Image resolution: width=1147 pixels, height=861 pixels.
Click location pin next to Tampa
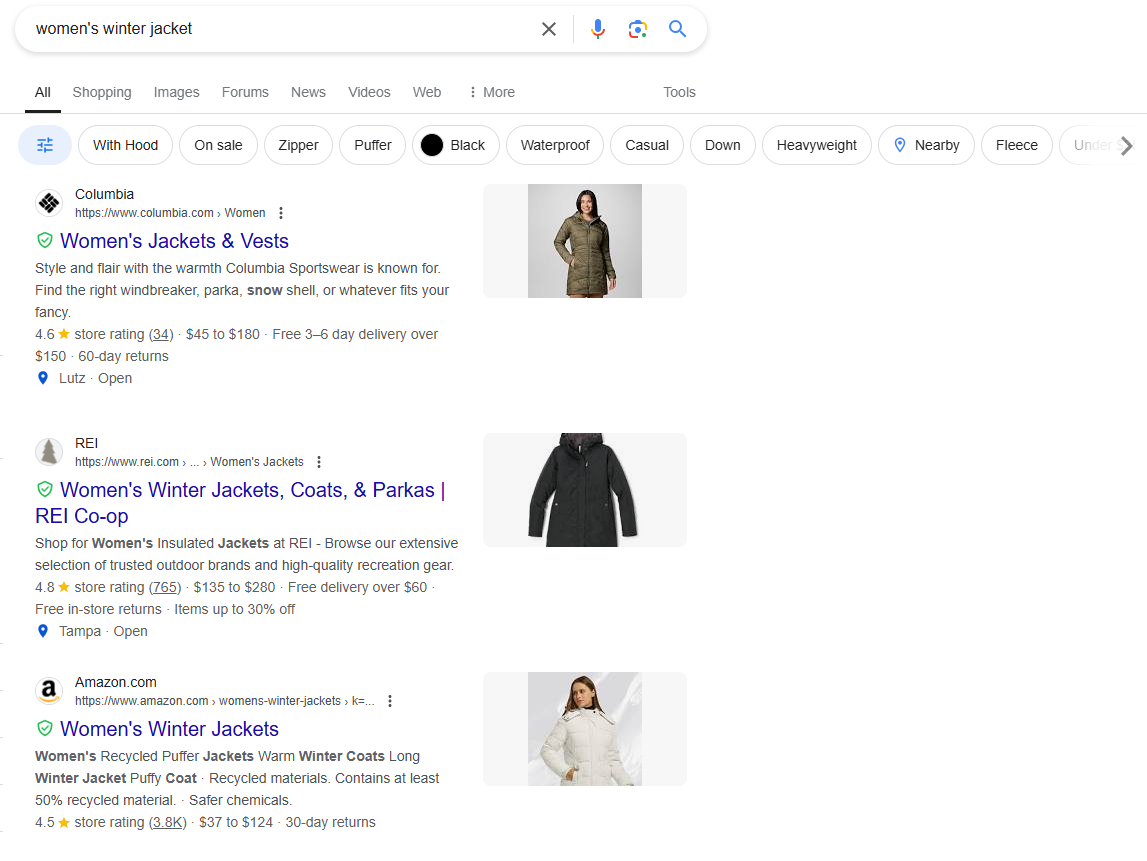point(43,631)
